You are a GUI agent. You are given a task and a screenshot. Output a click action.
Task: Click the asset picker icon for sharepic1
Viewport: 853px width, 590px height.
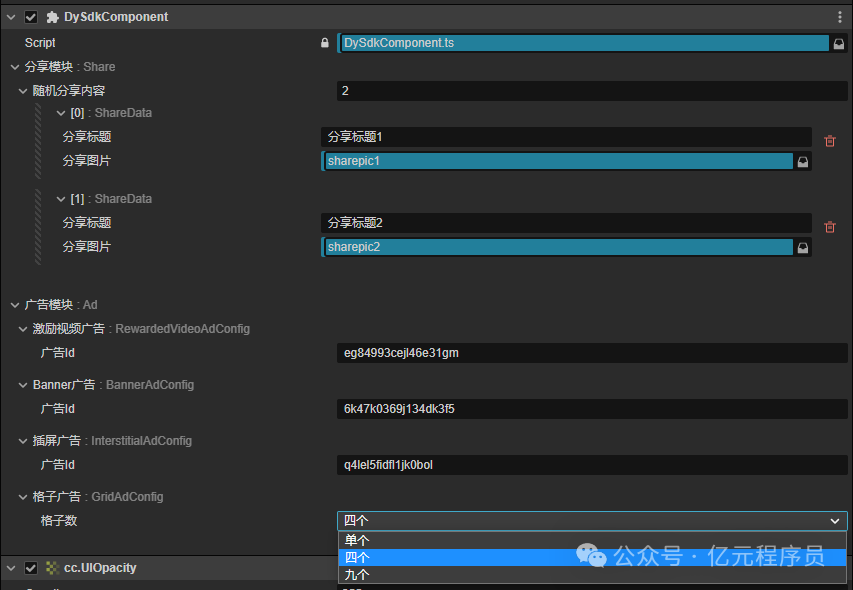point(802,162)
